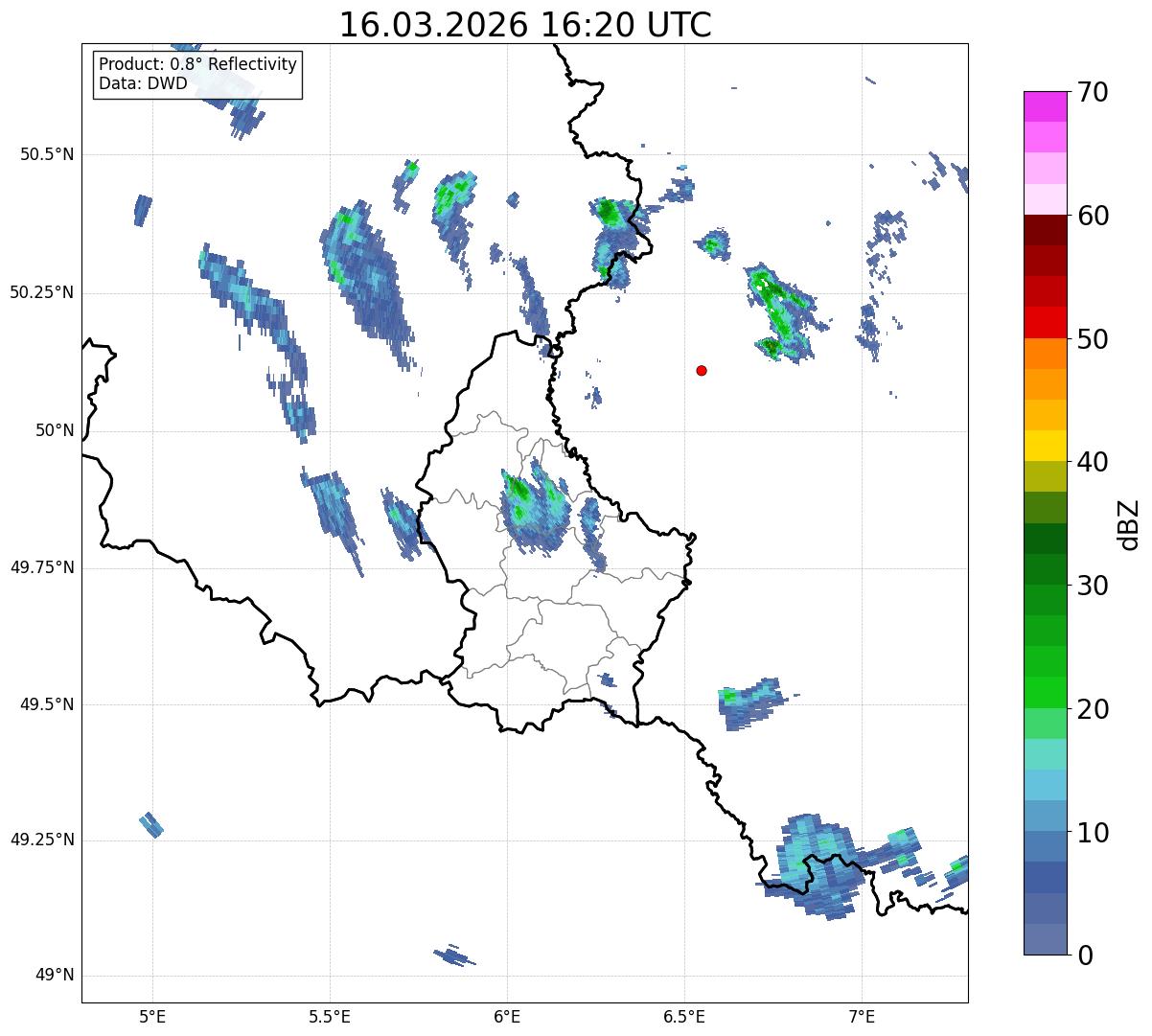Image resolution: width=1152 pixels, height=1036 pixels.
Task: Click the 6.5°E longitude label
Action: [684, 1017]
